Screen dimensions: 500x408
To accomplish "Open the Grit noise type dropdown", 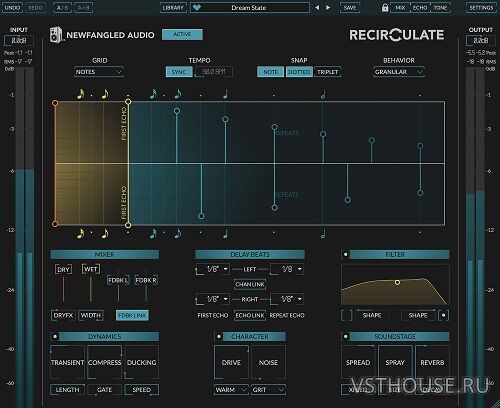I will tap(268, 390).
